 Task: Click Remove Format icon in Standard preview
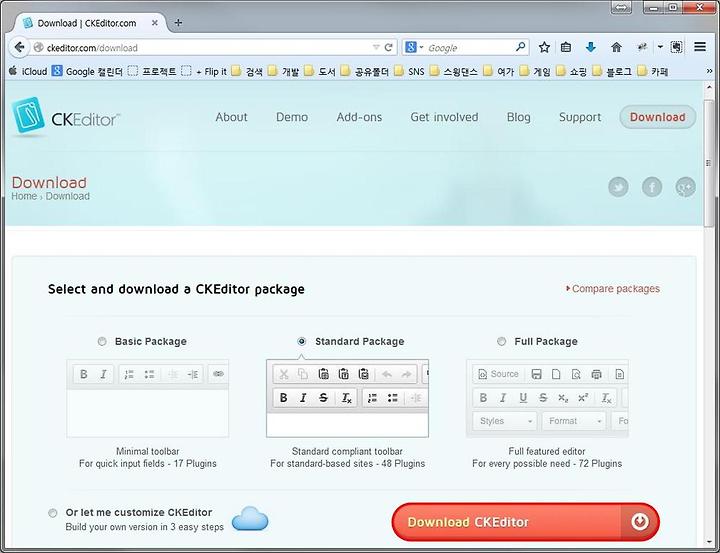pos(346,398)
